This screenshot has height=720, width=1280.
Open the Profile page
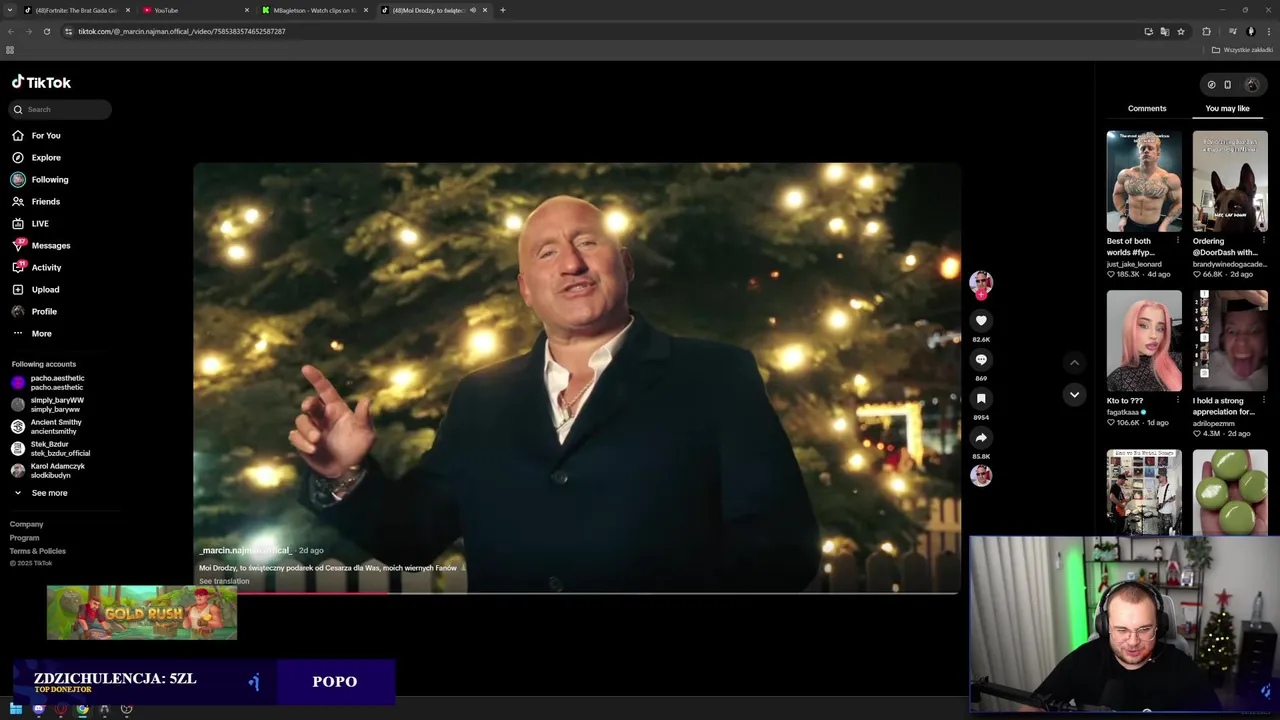35,311
